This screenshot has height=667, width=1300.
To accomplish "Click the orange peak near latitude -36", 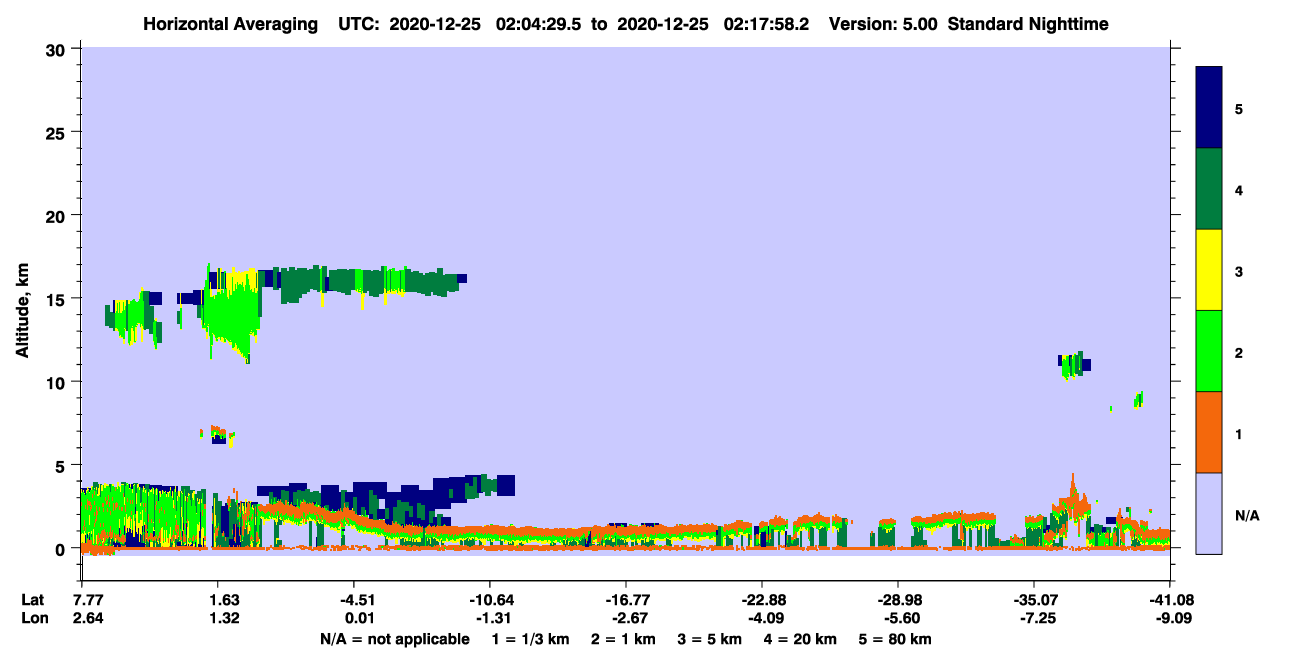I will (x=1073, y=497).
